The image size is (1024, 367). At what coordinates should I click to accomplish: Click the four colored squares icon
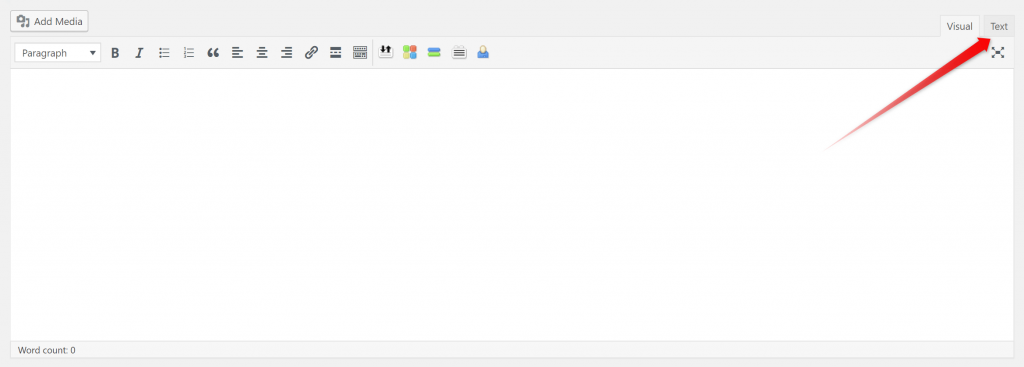[409, 52]
